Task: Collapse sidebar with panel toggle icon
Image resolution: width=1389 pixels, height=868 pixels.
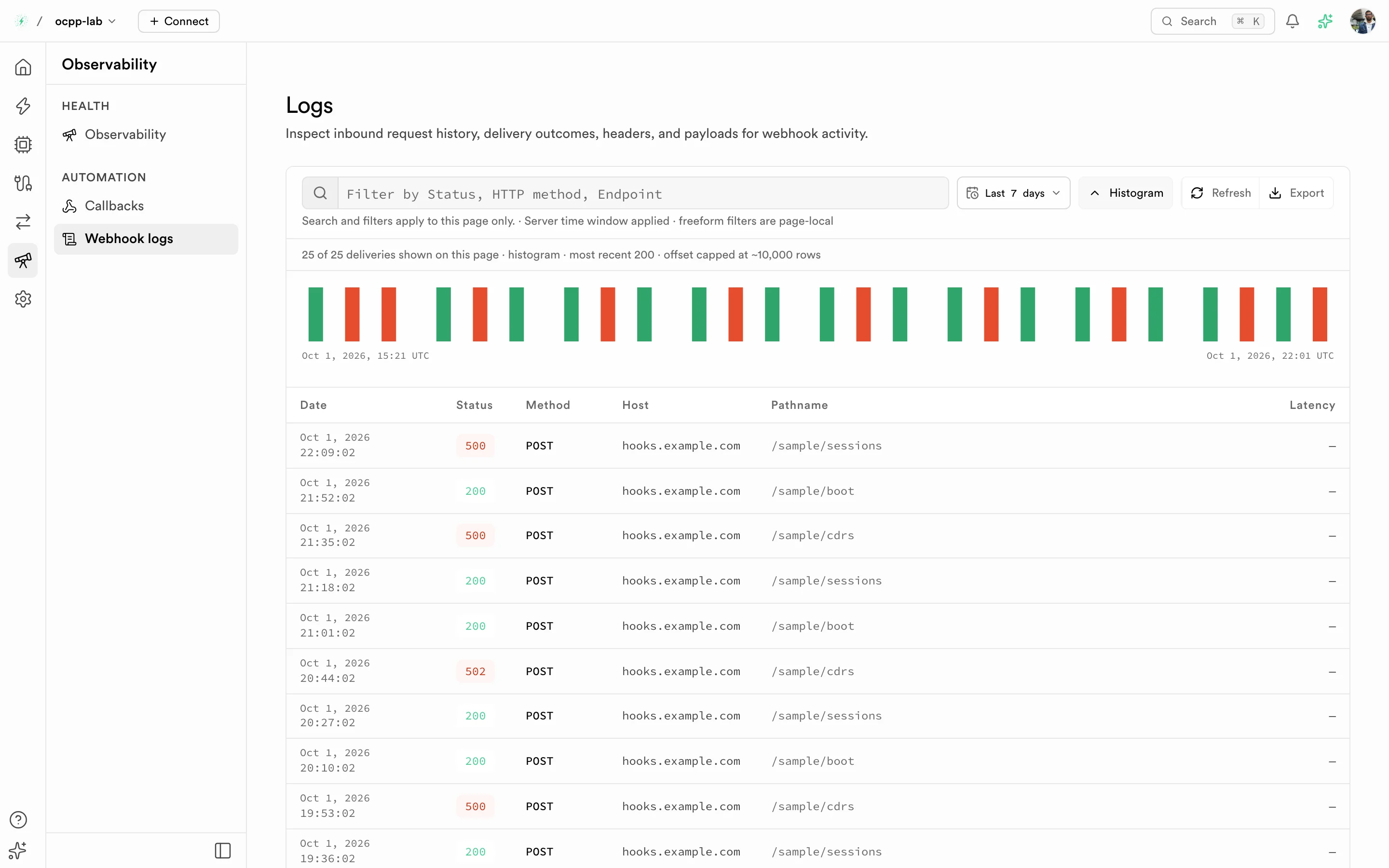Action: (223, 850)
